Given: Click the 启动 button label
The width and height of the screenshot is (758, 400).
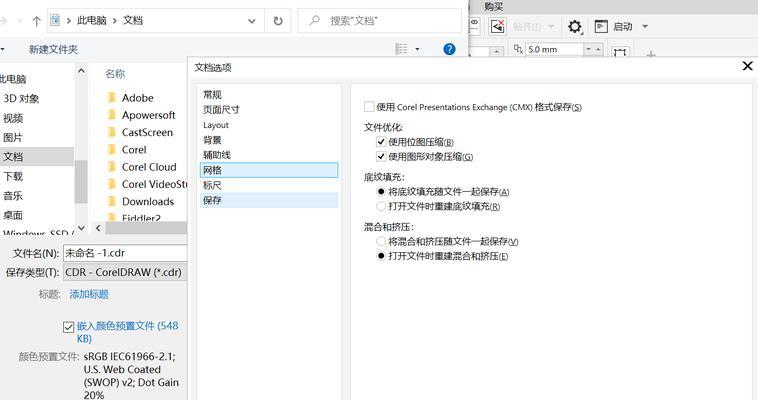Looking at the screenshot, I should point(623,27).
